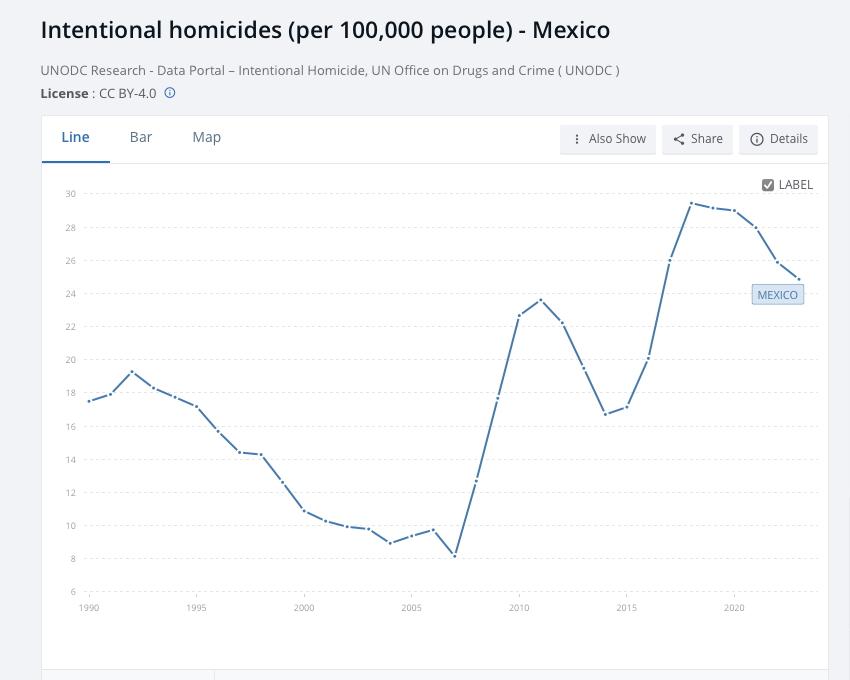Click the 1990 first data point
The width and height of the screenshot is (850, 680).
89,401
